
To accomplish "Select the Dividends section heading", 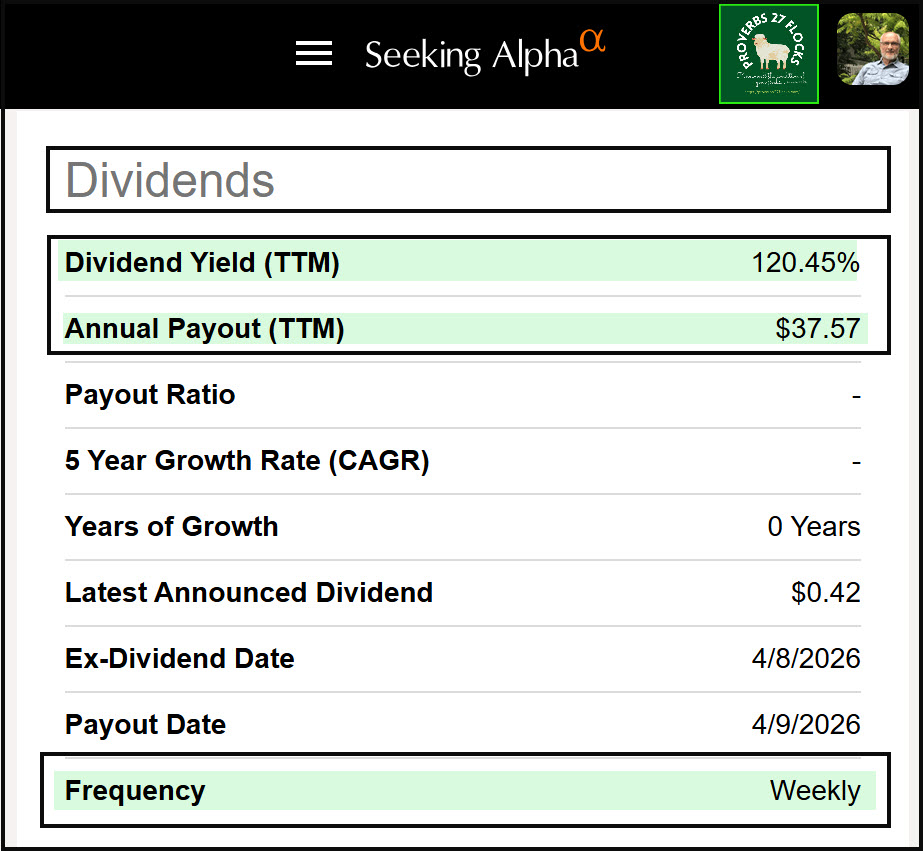I will pos(170,181).
